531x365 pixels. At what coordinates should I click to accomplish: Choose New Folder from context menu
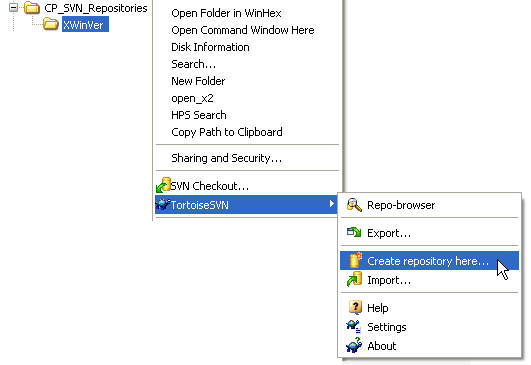pyautogui.click(x=198, y=81)
